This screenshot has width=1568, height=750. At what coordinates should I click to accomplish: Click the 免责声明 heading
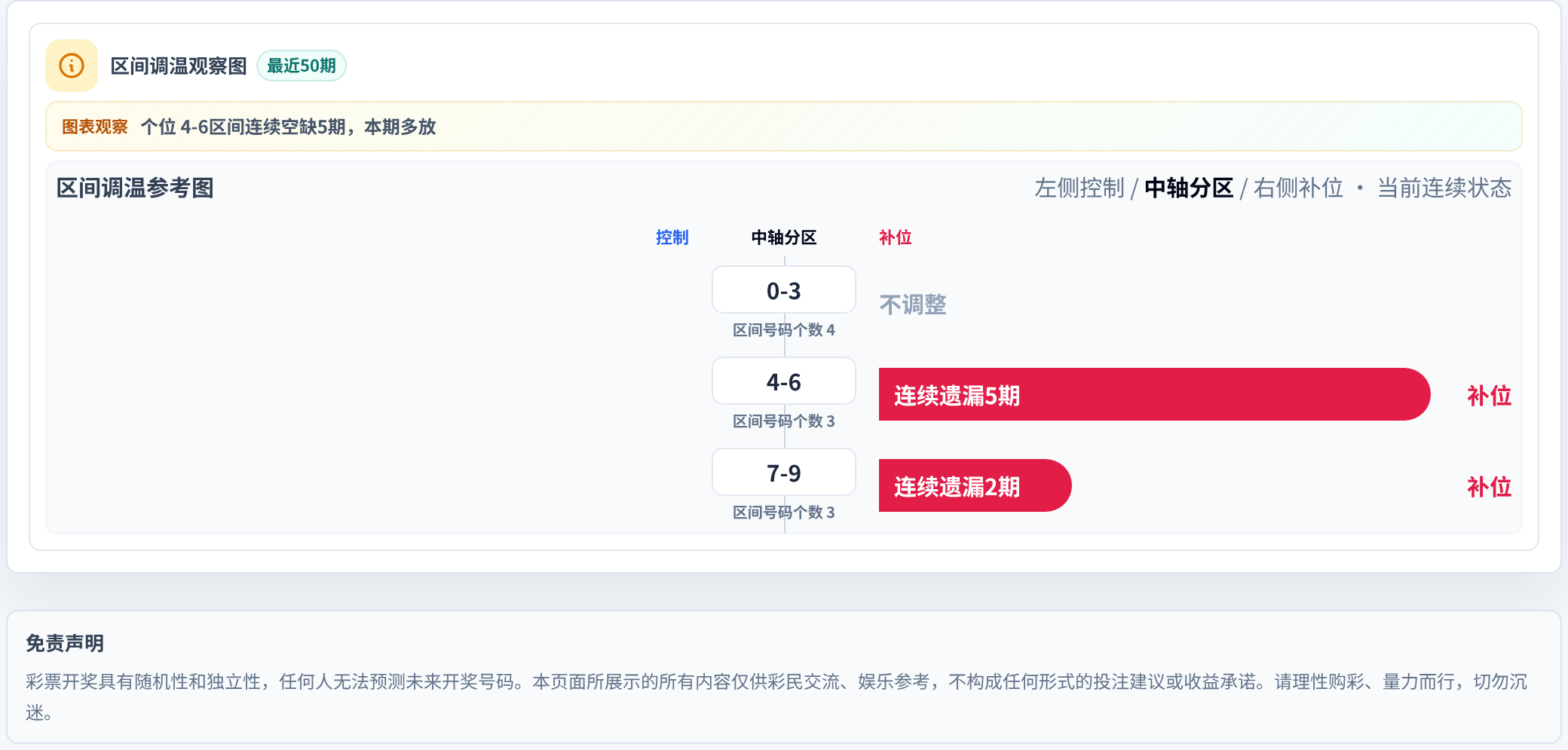tap(65, 643)
